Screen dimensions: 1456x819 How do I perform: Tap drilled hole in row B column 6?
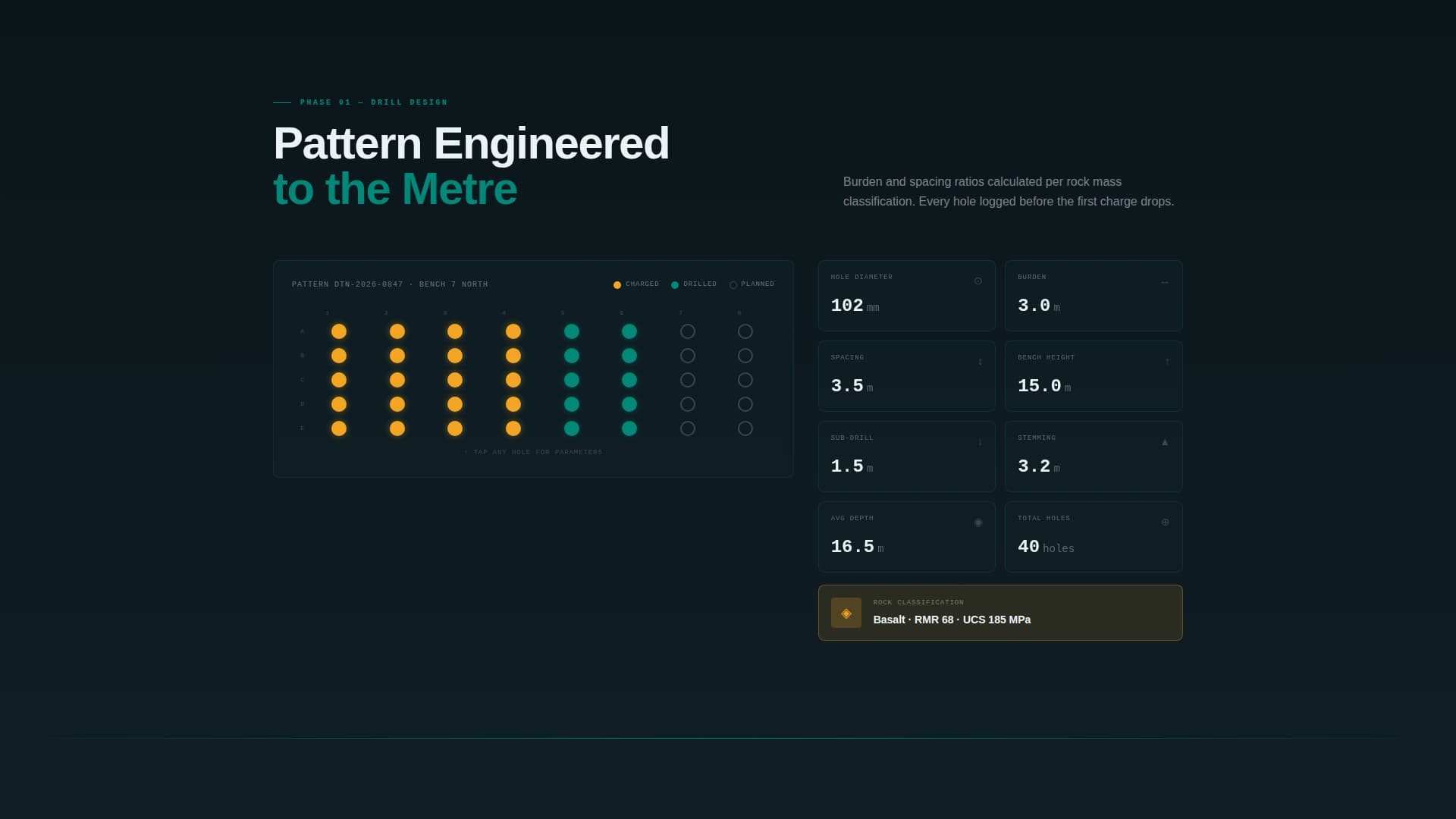coord(629,356)
